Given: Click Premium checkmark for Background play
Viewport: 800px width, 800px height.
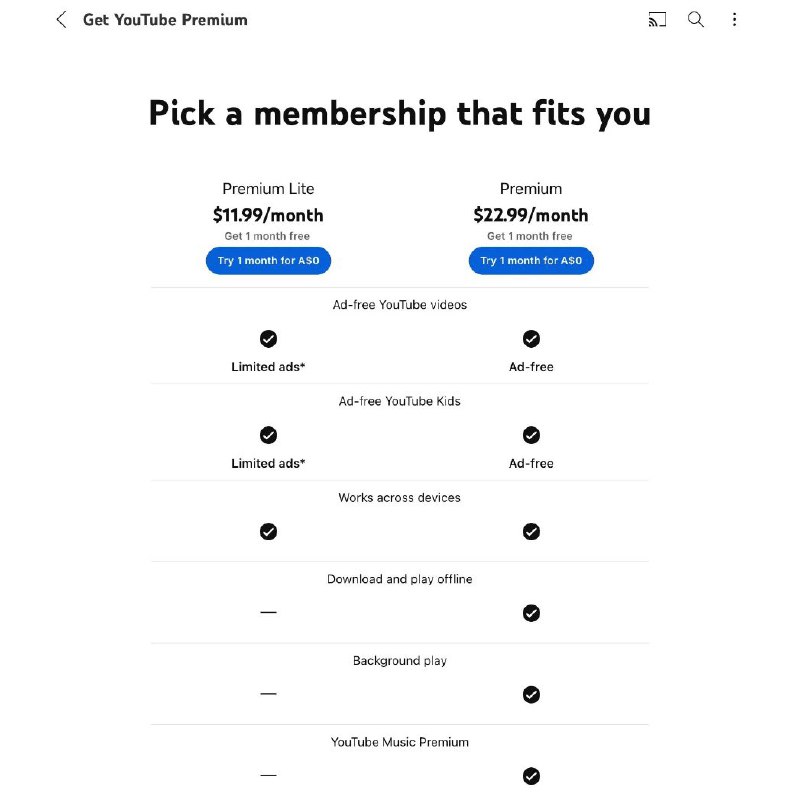Looking at the screenshot, I should tap(531, 695).
